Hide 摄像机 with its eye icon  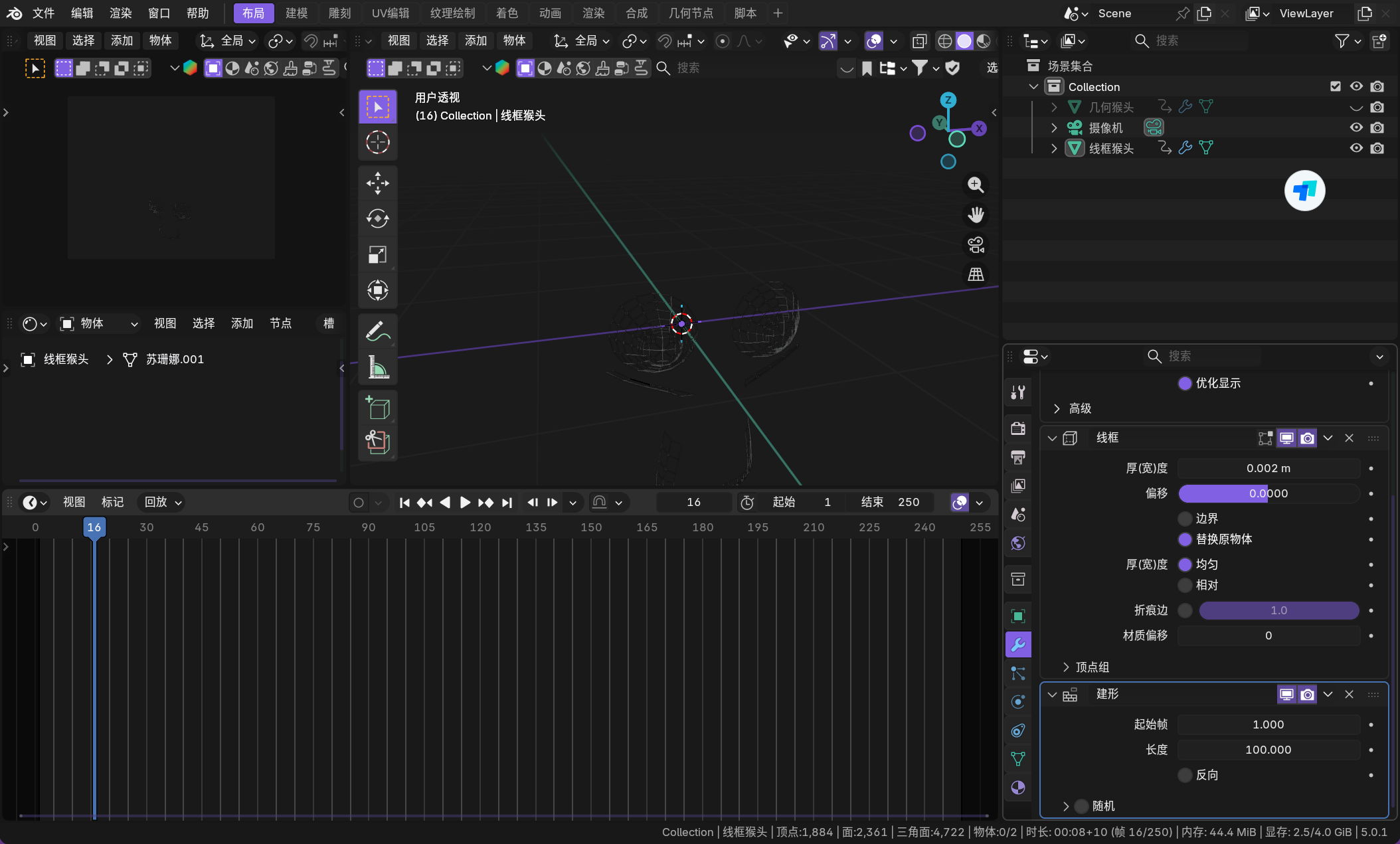(x=1356, y=127)
